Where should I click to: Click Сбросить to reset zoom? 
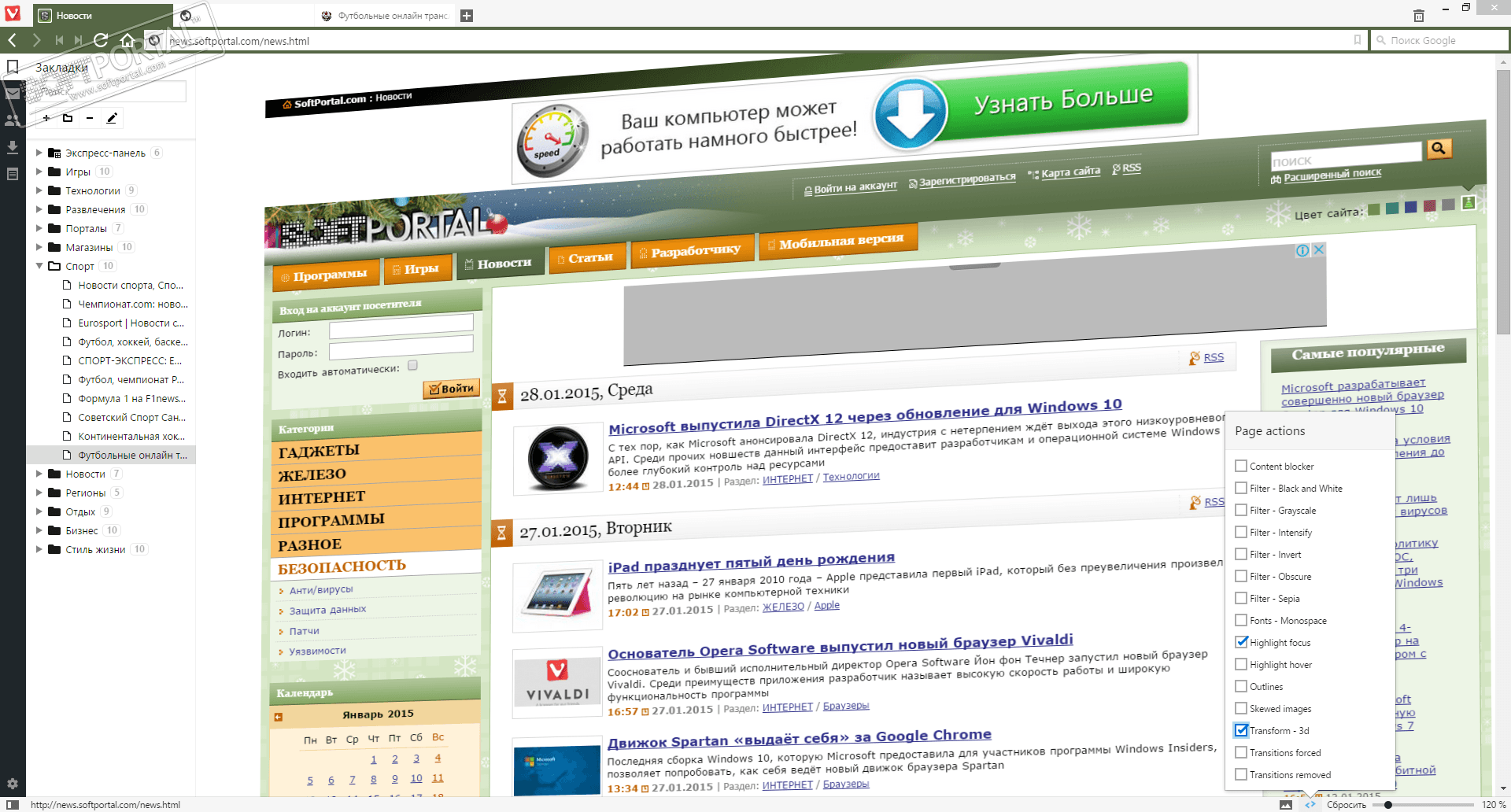pyautogui.click(x=1347, y=805)
